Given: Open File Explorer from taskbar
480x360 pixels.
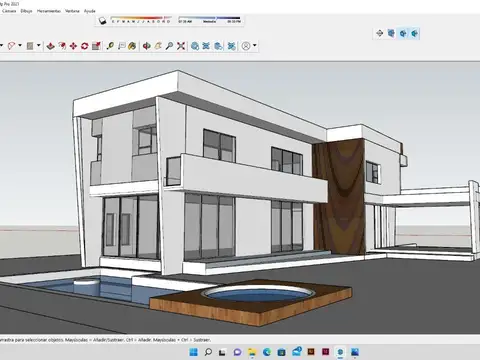Looking at the screenshot, I should click(252, 352).
